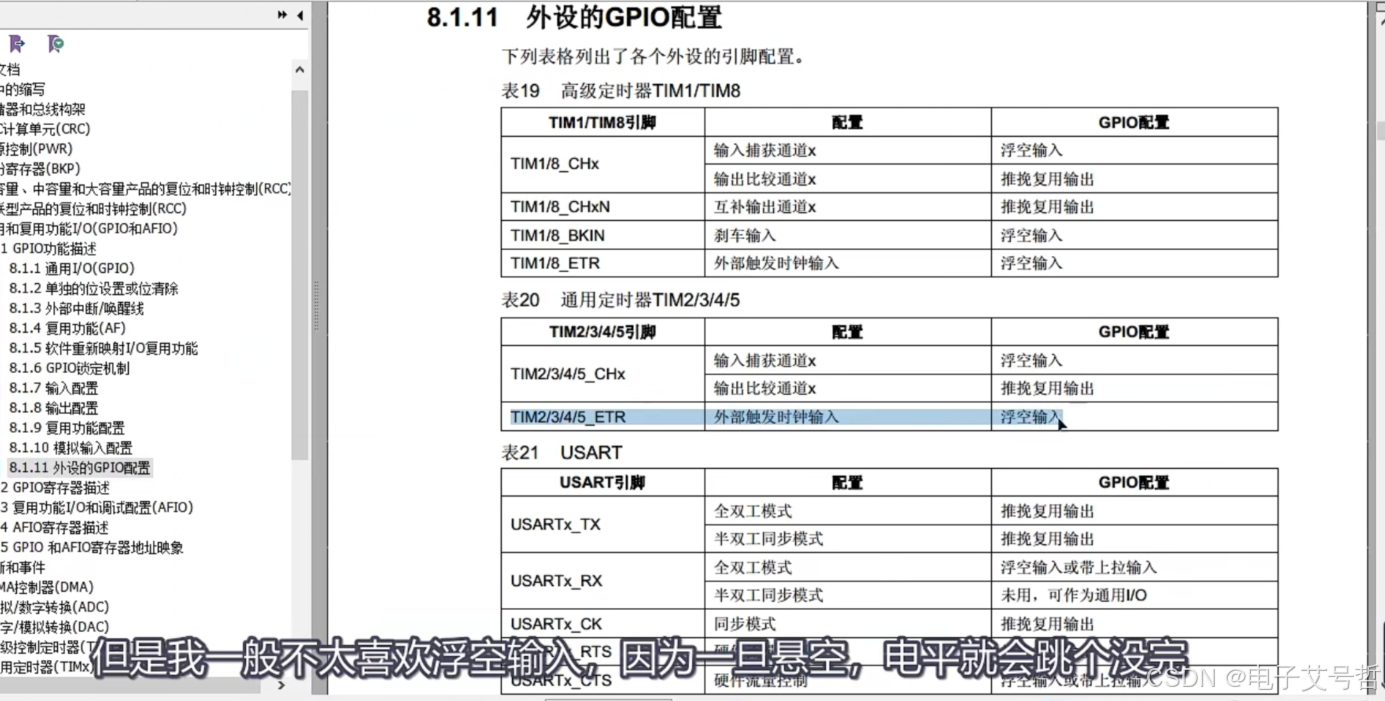Open bookmark 8.1.5 软件重新映射I/O复用功能

(x=103, y=348)
